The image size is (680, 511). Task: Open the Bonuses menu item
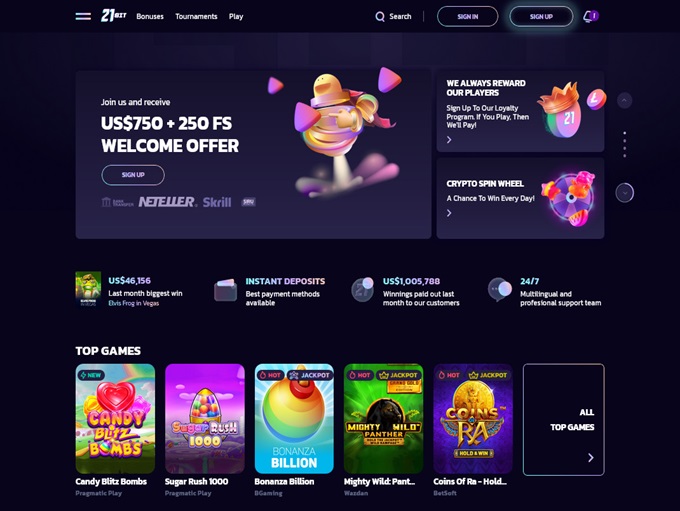[x=150, y=16]
